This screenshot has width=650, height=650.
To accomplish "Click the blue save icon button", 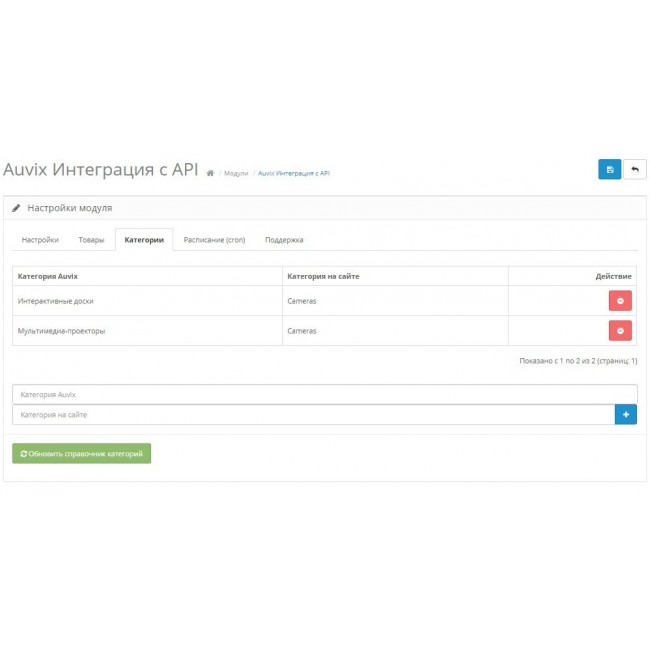I will tap(609, 169).
